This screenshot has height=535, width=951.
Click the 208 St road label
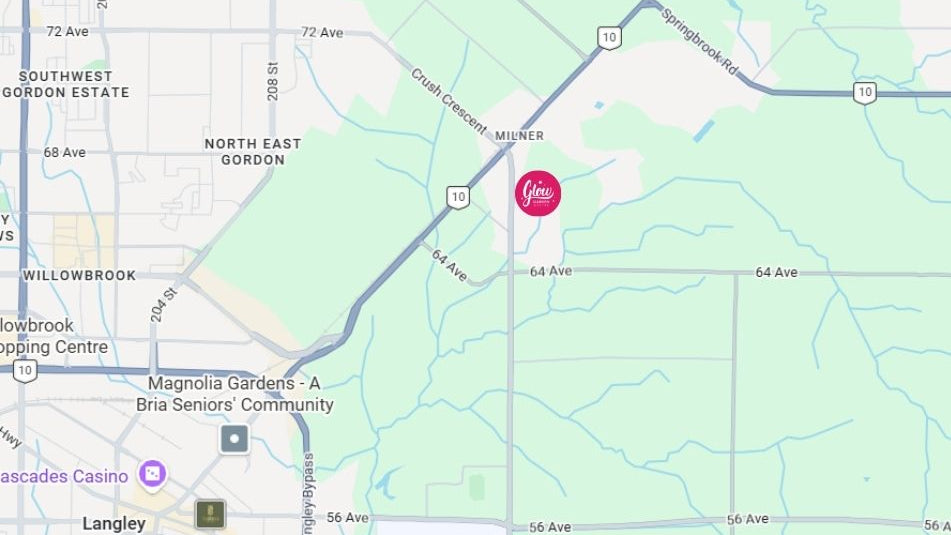coord(273,81)
